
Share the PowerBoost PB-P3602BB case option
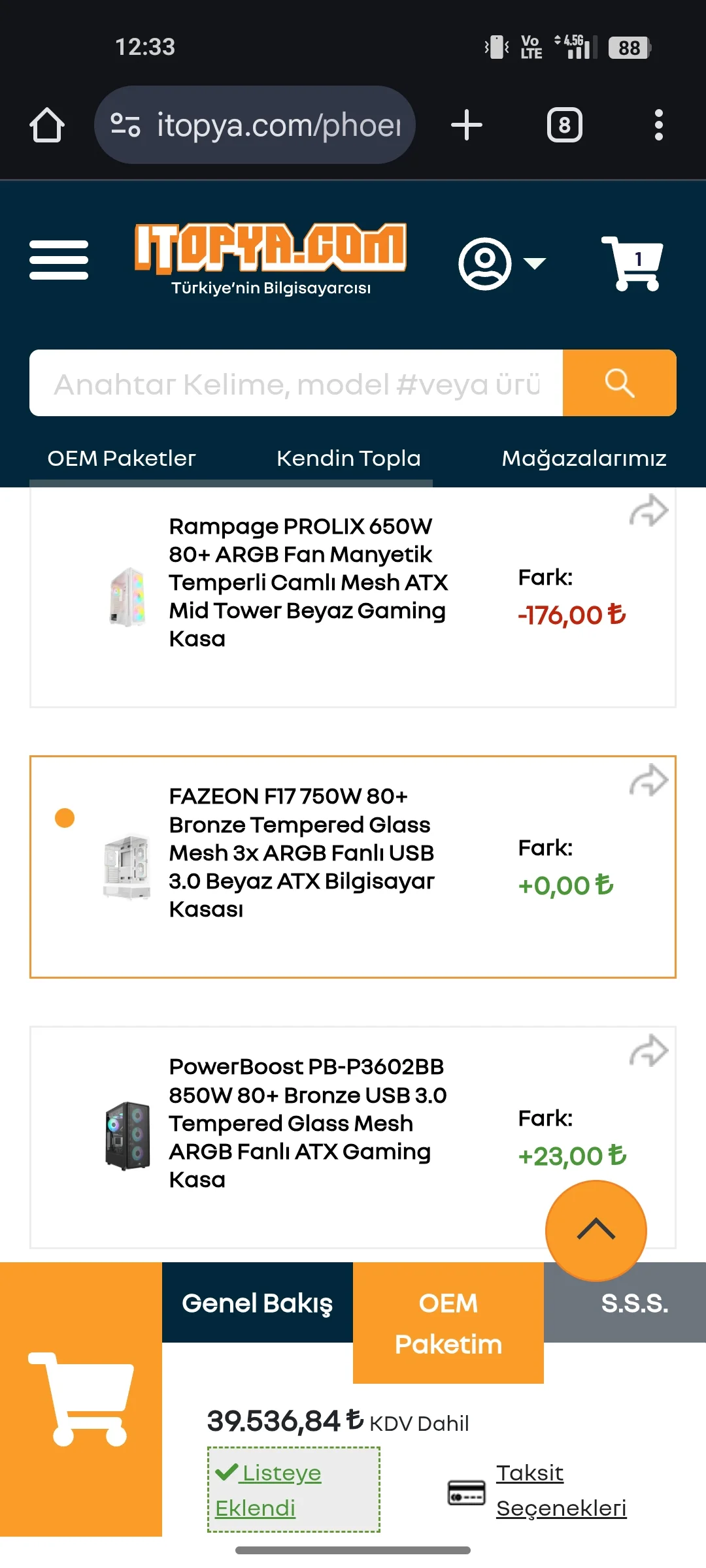point(648,1051)
